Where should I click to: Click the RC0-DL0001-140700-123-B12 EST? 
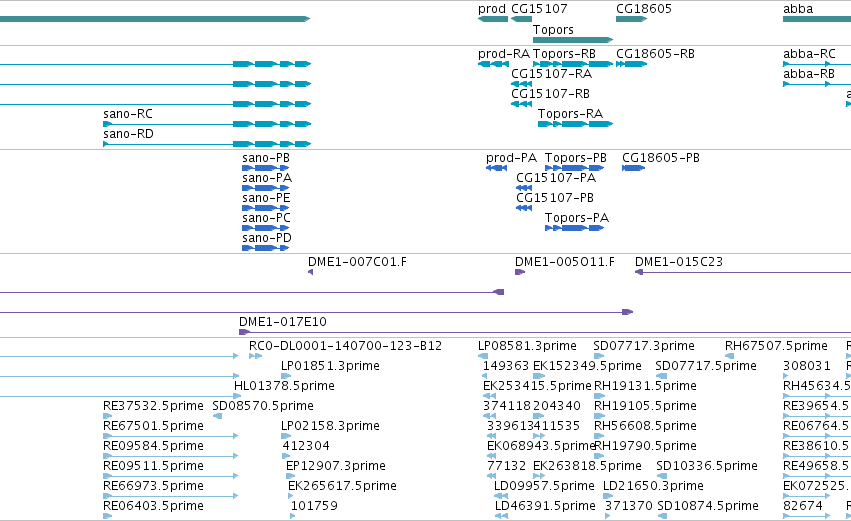click(256, 357)
